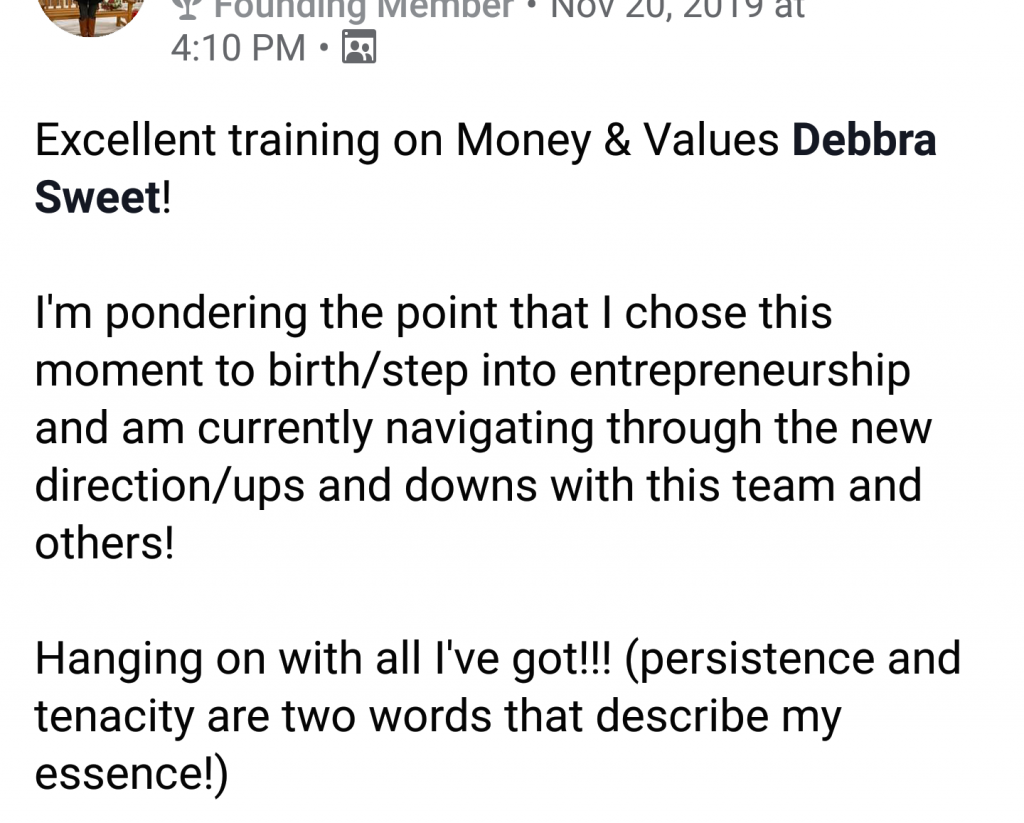This screenshot has width=1024, height=823.
Task: Click the line mentioning entrepreneurship
Action: click(472, 371)
